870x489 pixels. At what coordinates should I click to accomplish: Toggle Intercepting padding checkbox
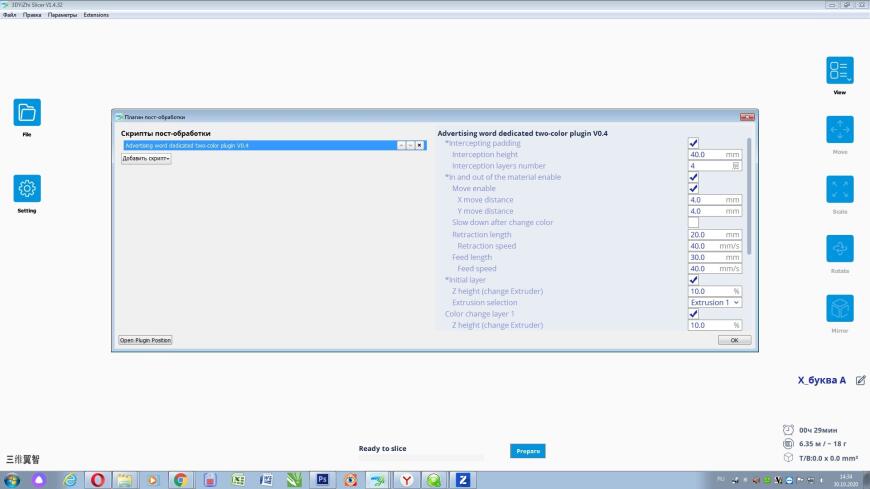693,143
